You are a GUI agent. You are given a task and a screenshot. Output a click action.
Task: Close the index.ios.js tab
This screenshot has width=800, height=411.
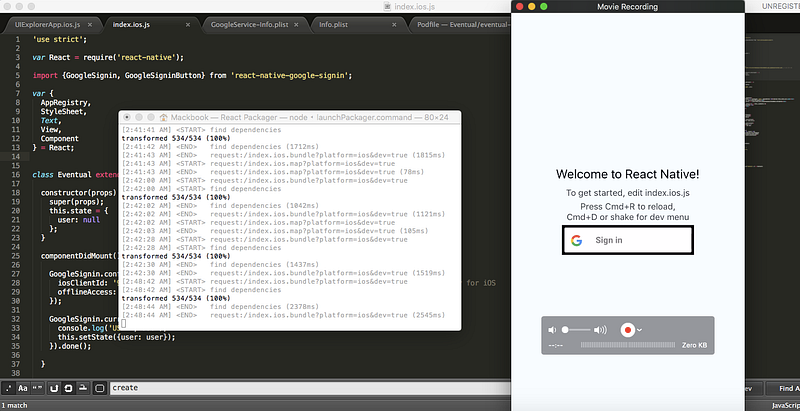tap(188, 24)
